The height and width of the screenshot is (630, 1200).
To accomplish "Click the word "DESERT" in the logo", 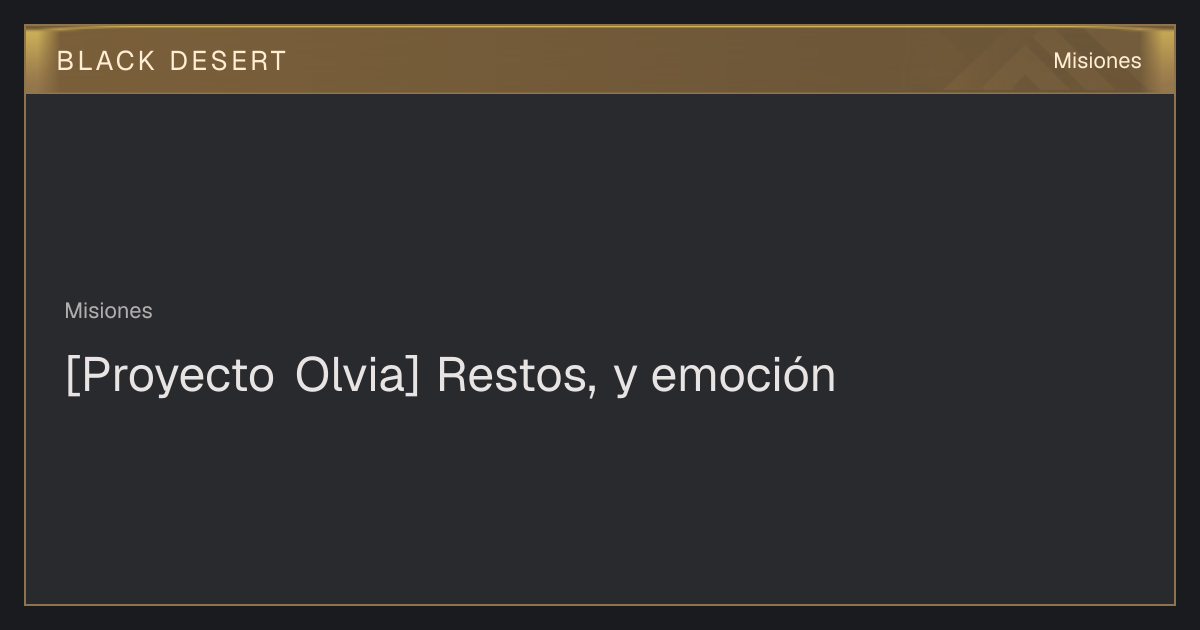I will point(228,61).
